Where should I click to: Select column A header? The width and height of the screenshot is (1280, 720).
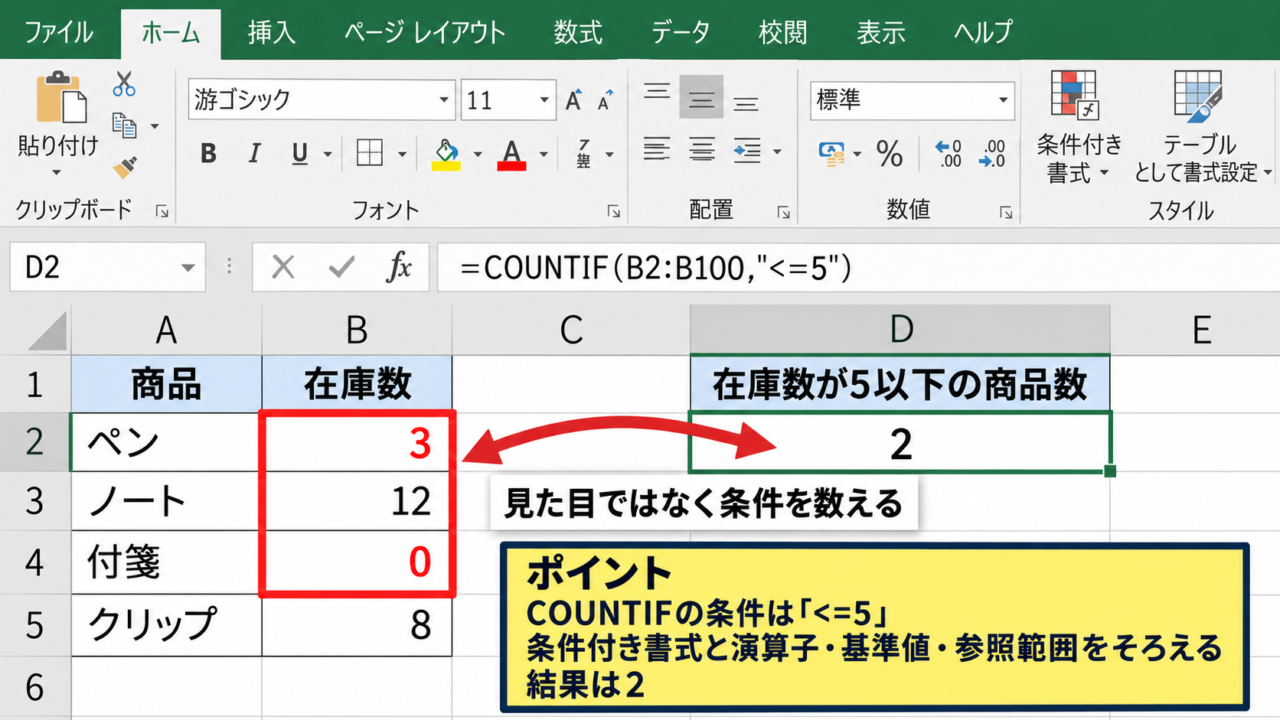coord(166,329)
